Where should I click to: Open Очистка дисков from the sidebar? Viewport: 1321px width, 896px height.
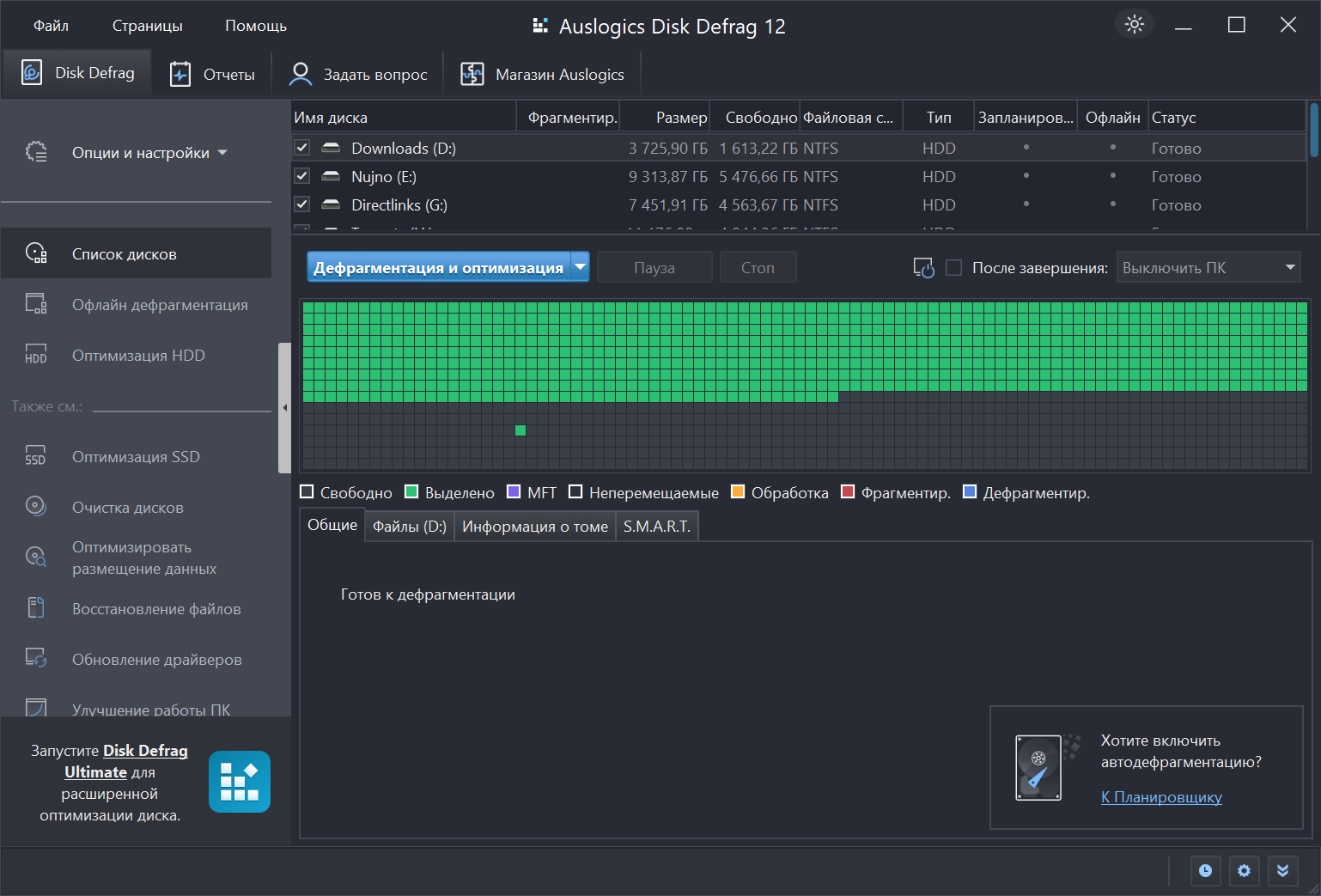click(127, 508)
